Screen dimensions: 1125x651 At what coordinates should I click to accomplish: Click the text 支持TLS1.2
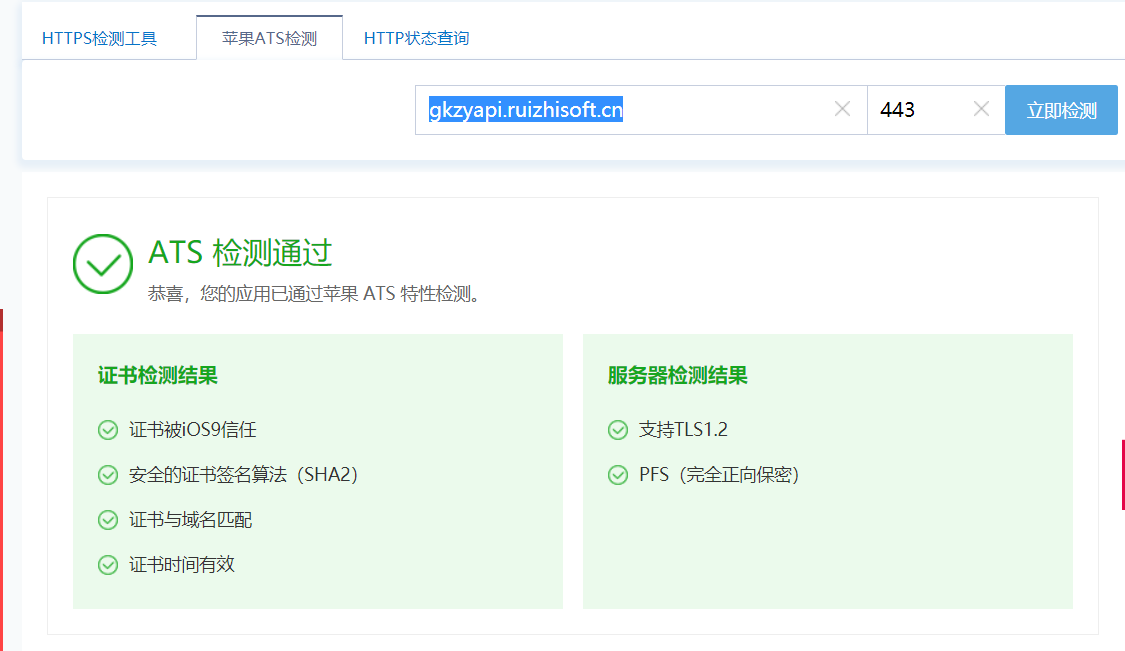(x=683, y=430)
